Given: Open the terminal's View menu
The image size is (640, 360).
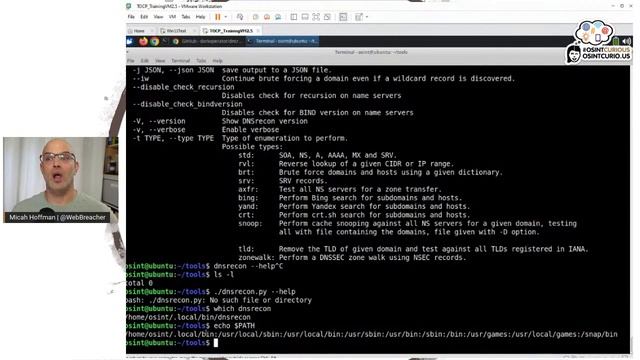Looking at the screenshot, I should click(x=160, y=61).
